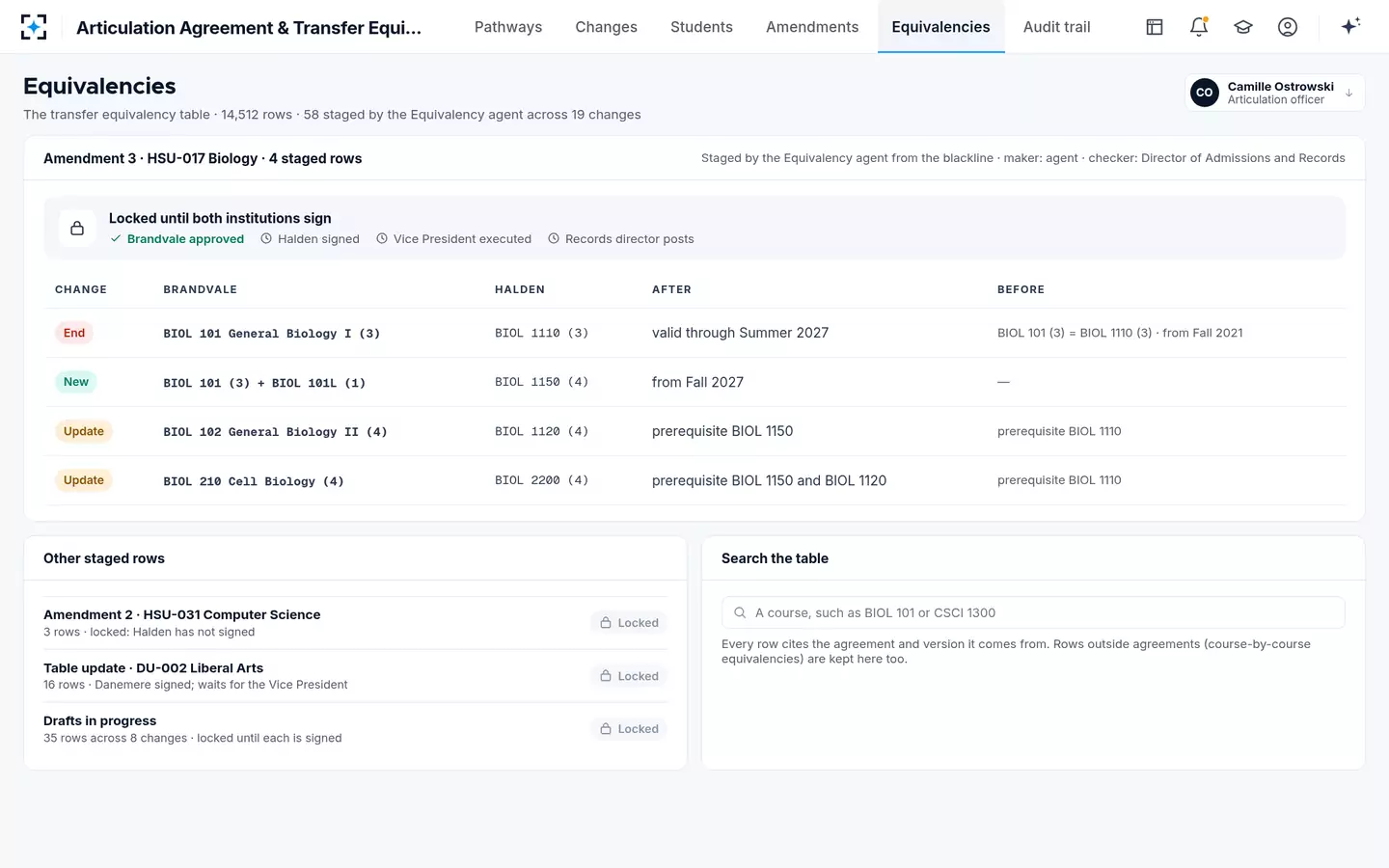
Task: Click Halden course BIOL 1110 (3)
Action: click(x=541, y=333)
